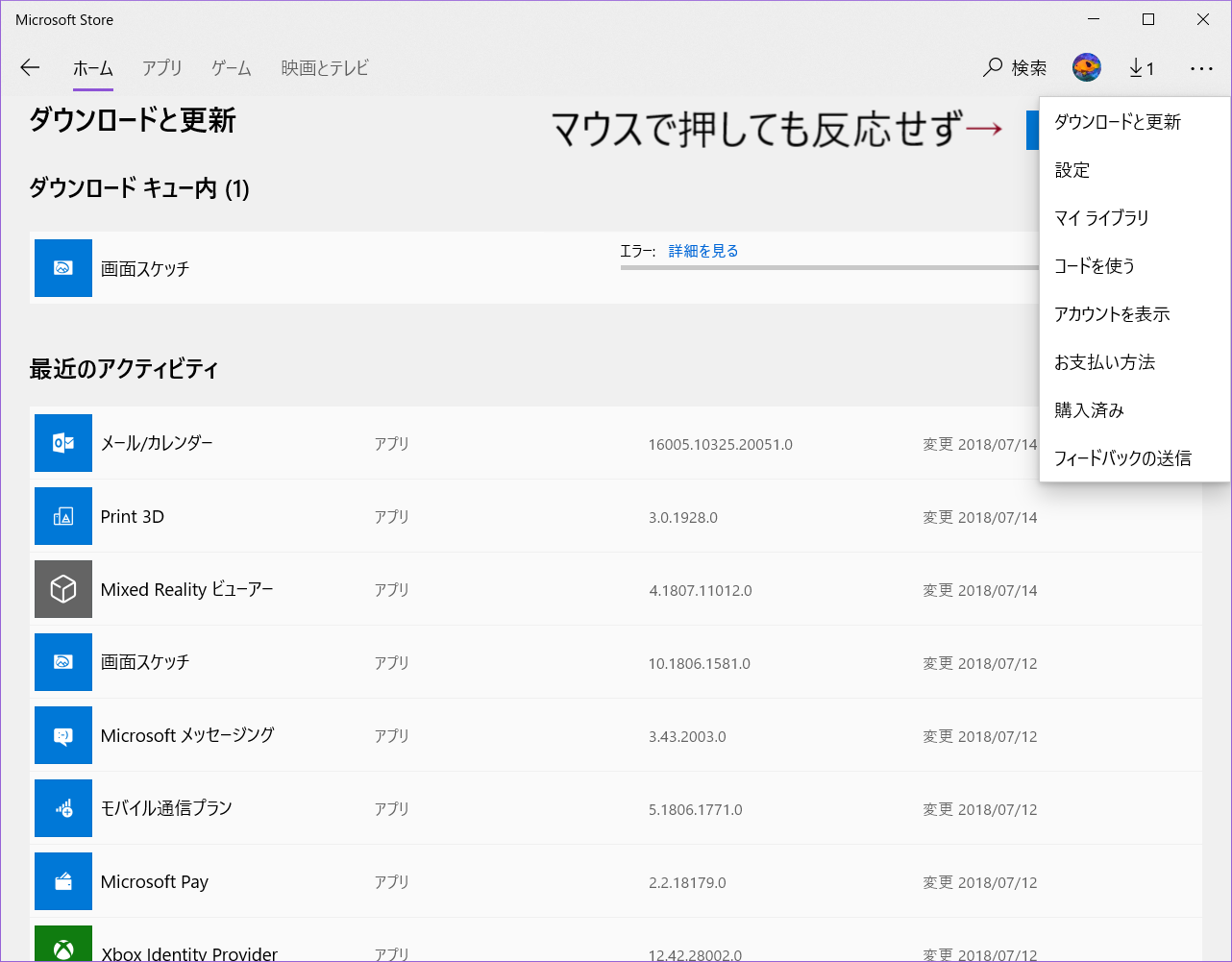
Task: Click the Microsoft Pay app icon
Action: [x=63, y=881]
